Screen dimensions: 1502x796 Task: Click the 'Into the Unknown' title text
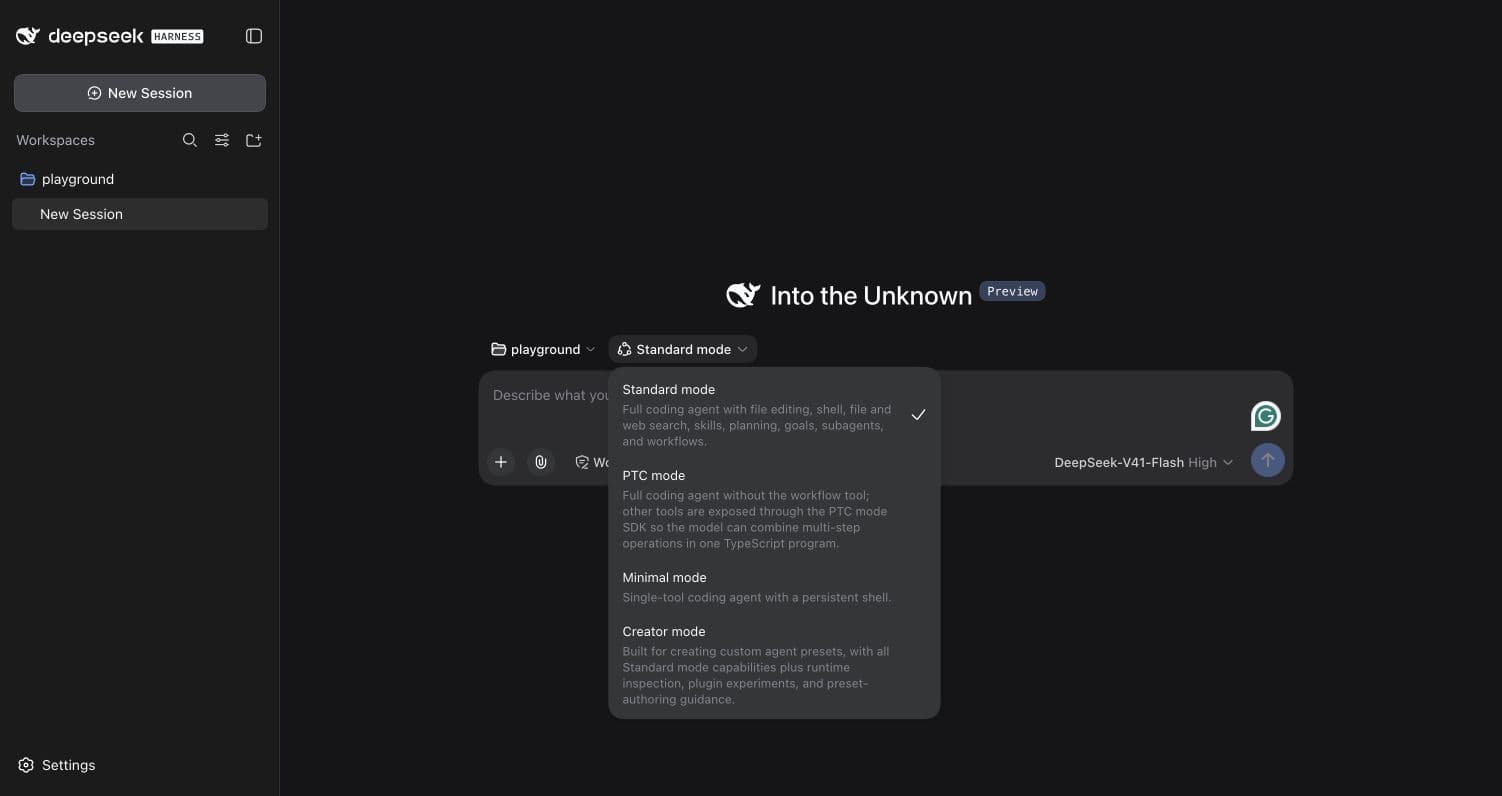871,296
